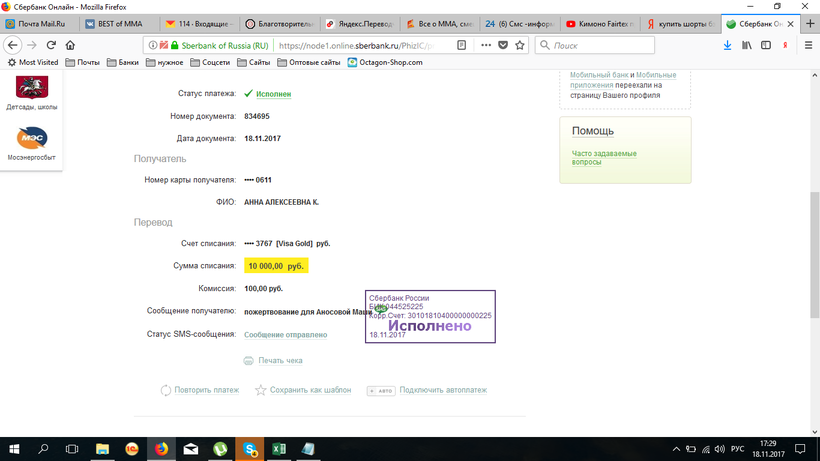This screenshot has width=820, height=461.
Task: Toggle reader view icon in address bar
Action: pyautogui.click(x=461, y=45)
